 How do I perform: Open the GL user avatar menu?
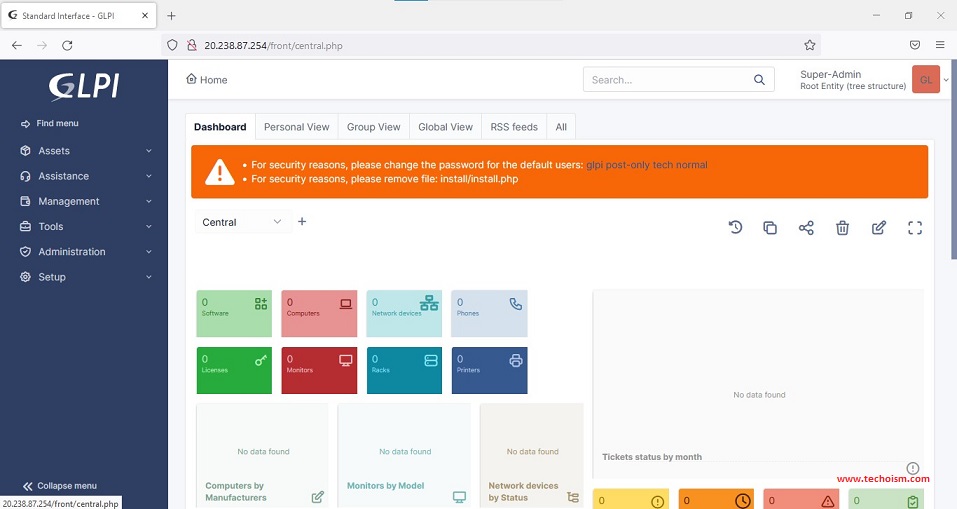click(926, 80)
